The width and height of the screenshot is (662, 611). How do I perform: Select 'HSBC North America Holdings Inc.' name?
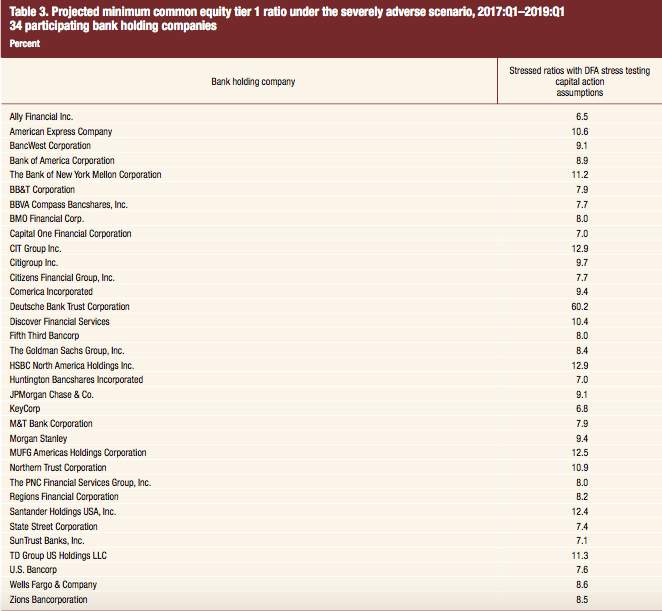coord(71,365)
